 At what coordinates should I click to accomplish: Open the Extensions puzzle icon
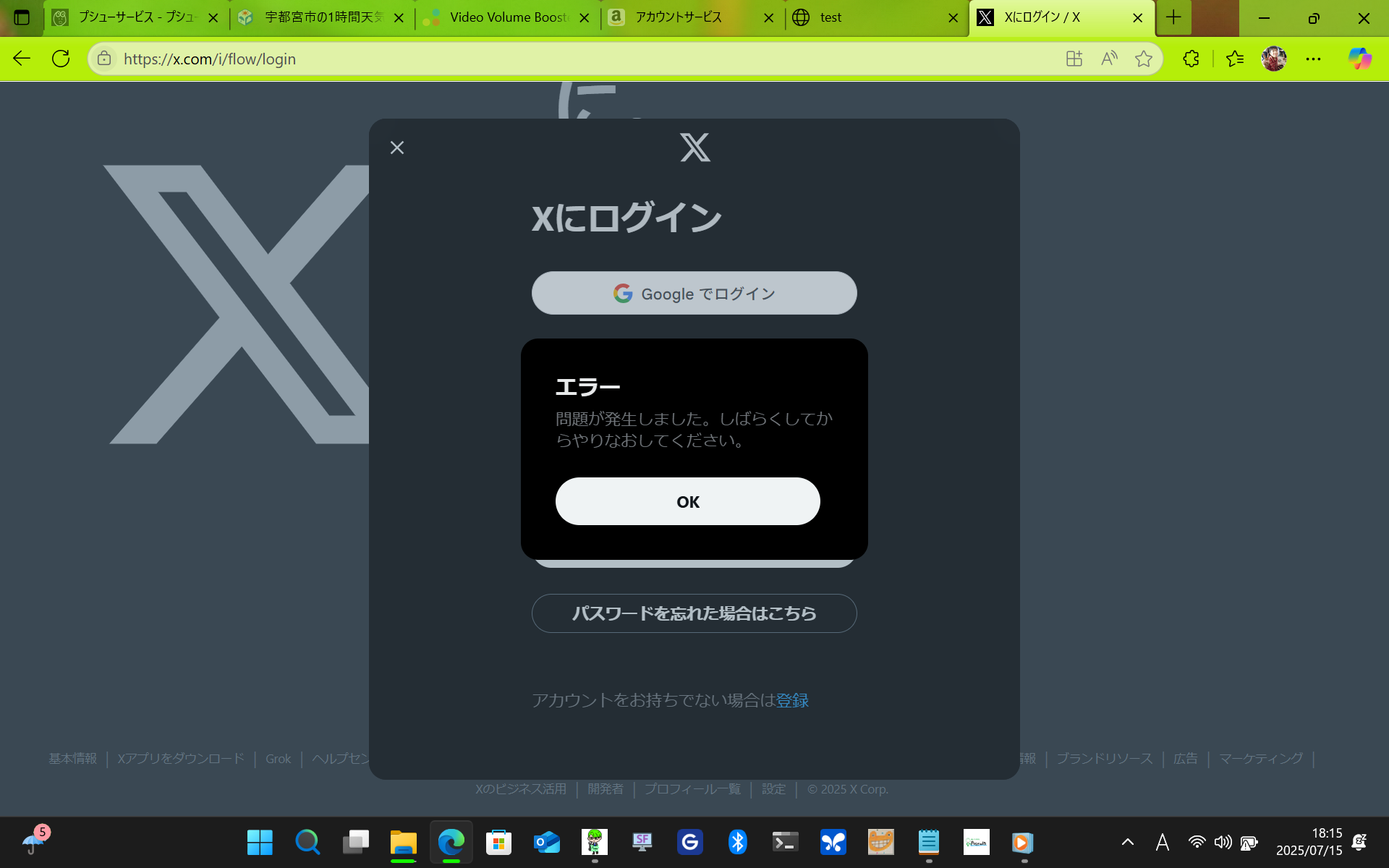pyautogui.click(x=1191, y=59)
